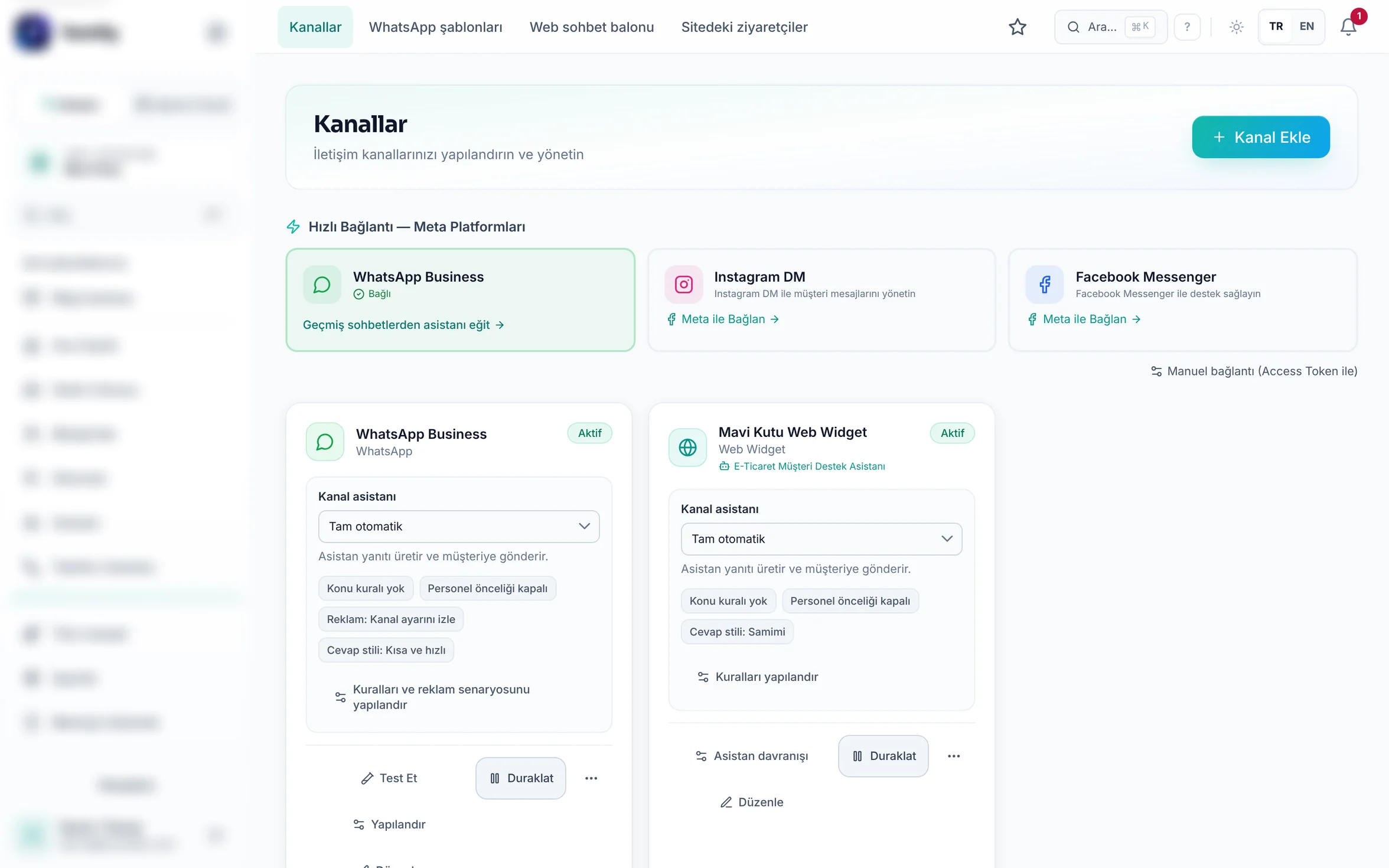Click the Instagram DM icon
This screenshot has height=868, width=1389.
(683, 285)
